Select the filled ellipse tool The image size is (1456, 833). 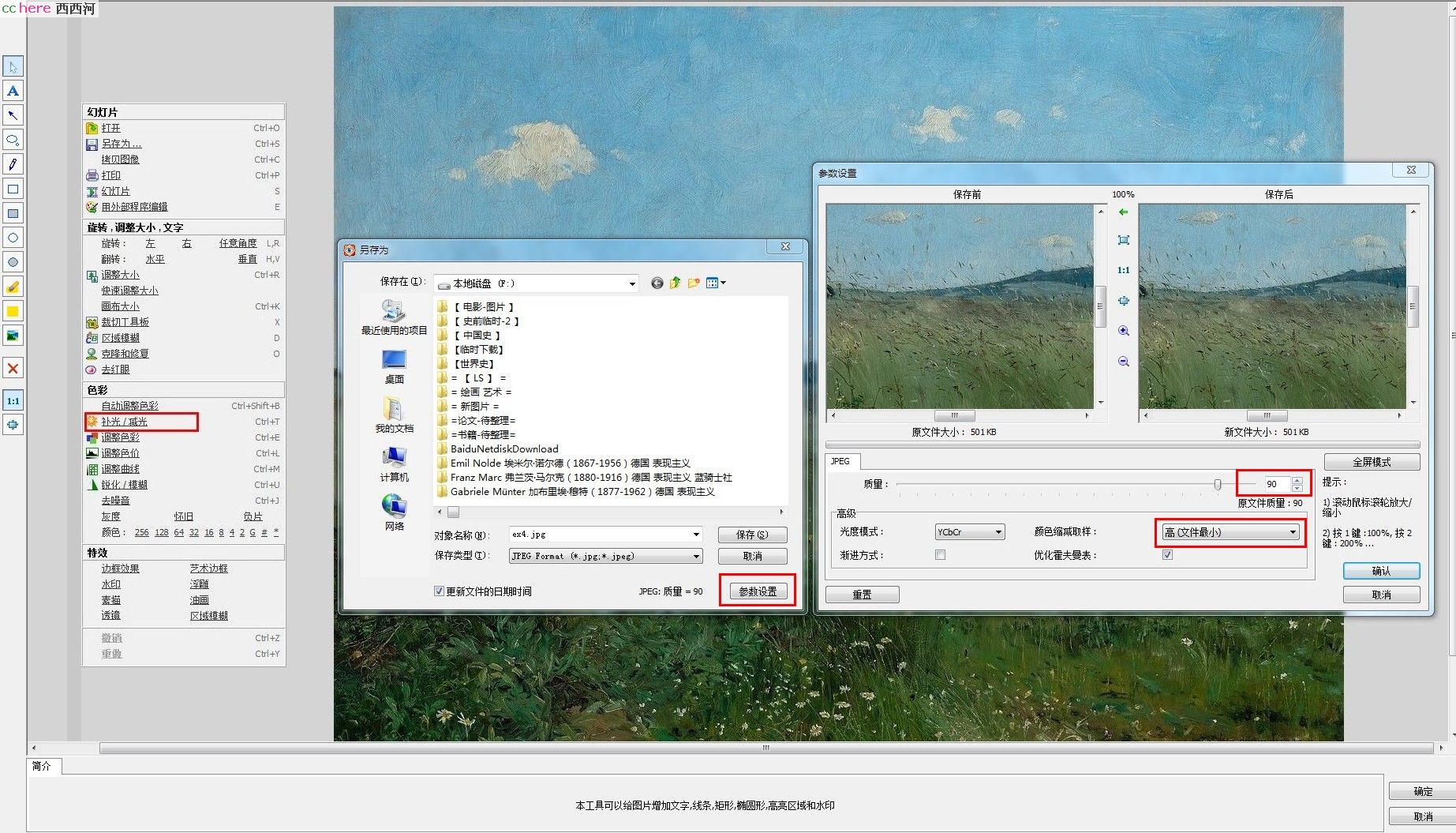coord(13,262)
